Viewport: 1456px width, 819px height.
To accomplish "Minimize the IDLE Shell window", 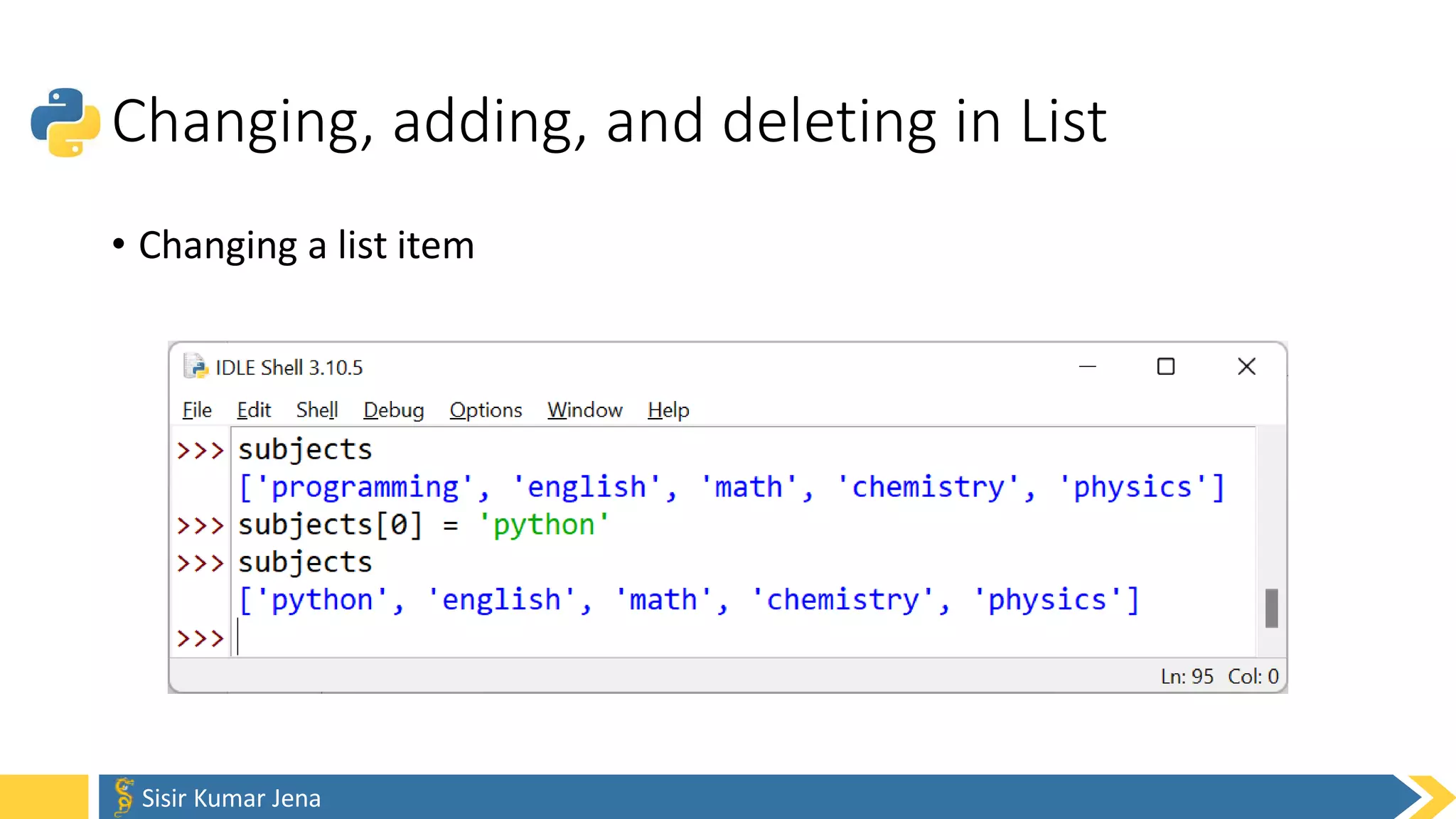I will point(1088,367).
